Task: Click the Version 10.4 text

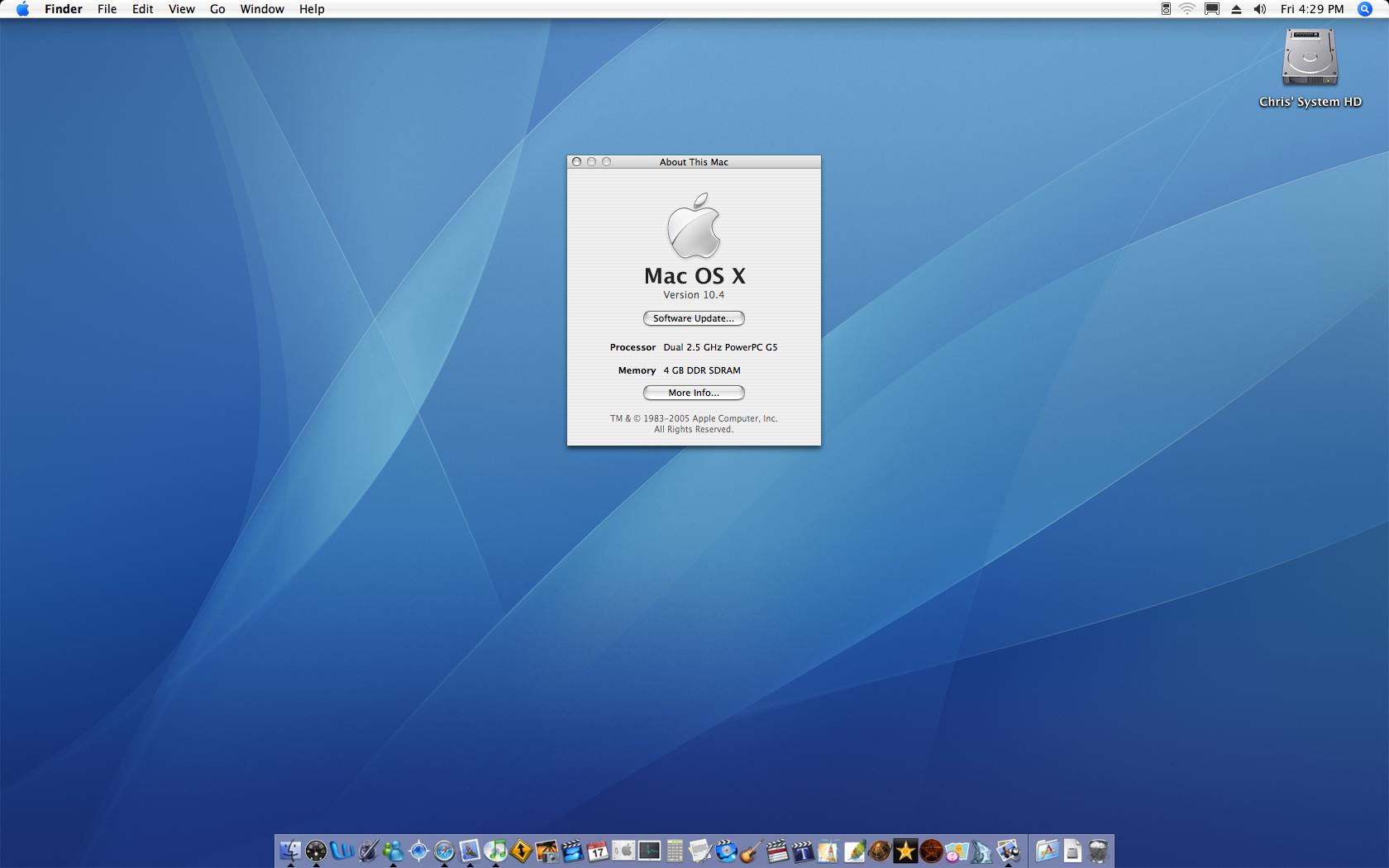Action: [694, 295]
